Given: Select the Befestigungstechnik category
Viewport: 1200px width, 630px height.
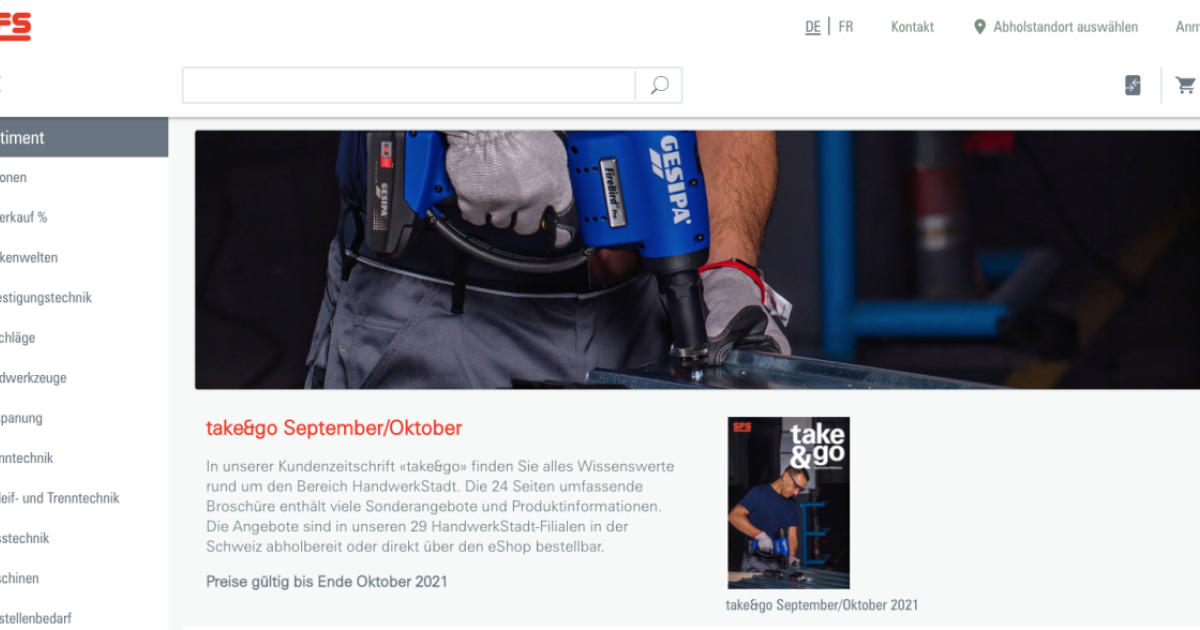Looking at the screenshot, I should coord(46,298).
